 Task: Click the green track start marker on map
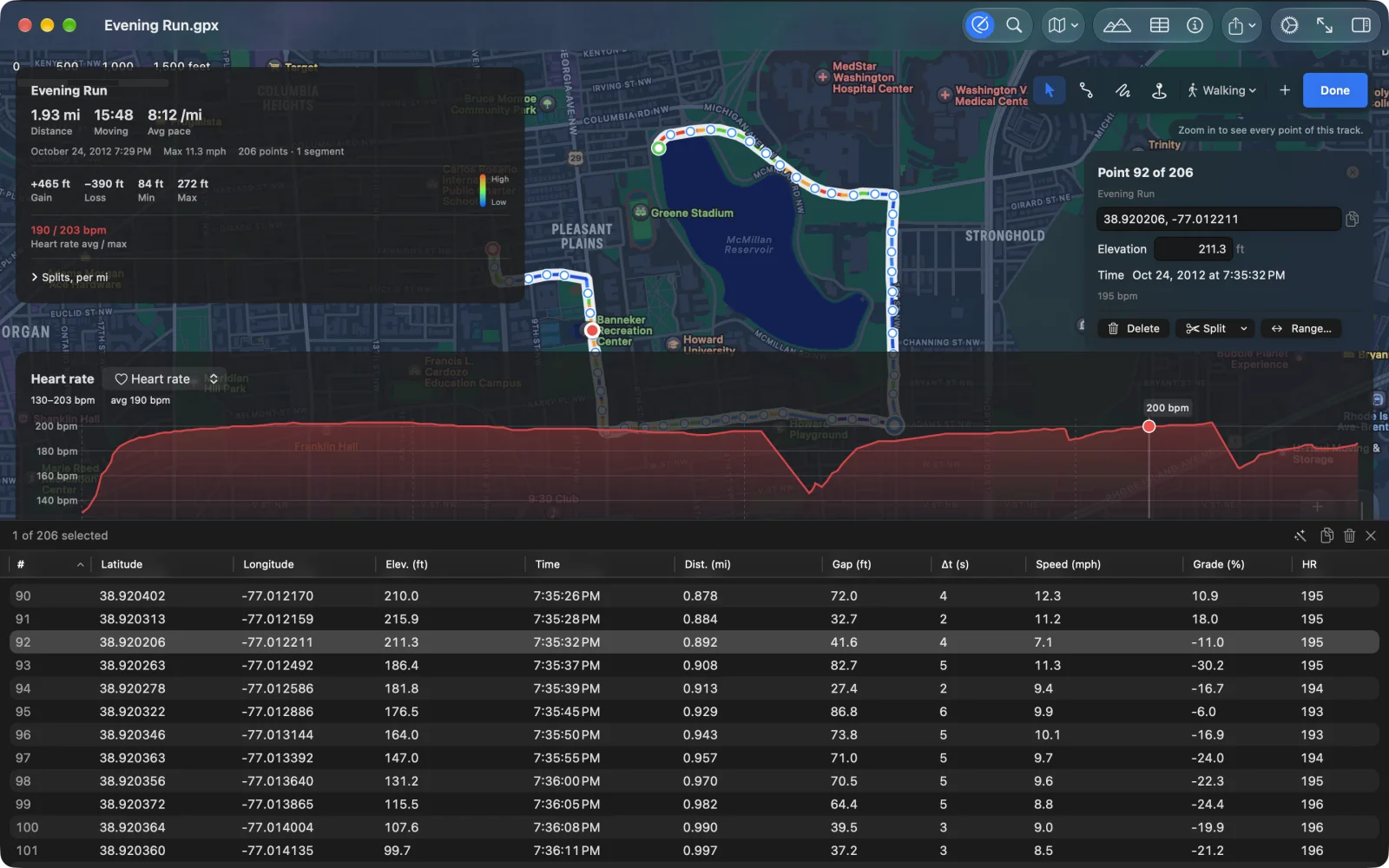(659, 148)
